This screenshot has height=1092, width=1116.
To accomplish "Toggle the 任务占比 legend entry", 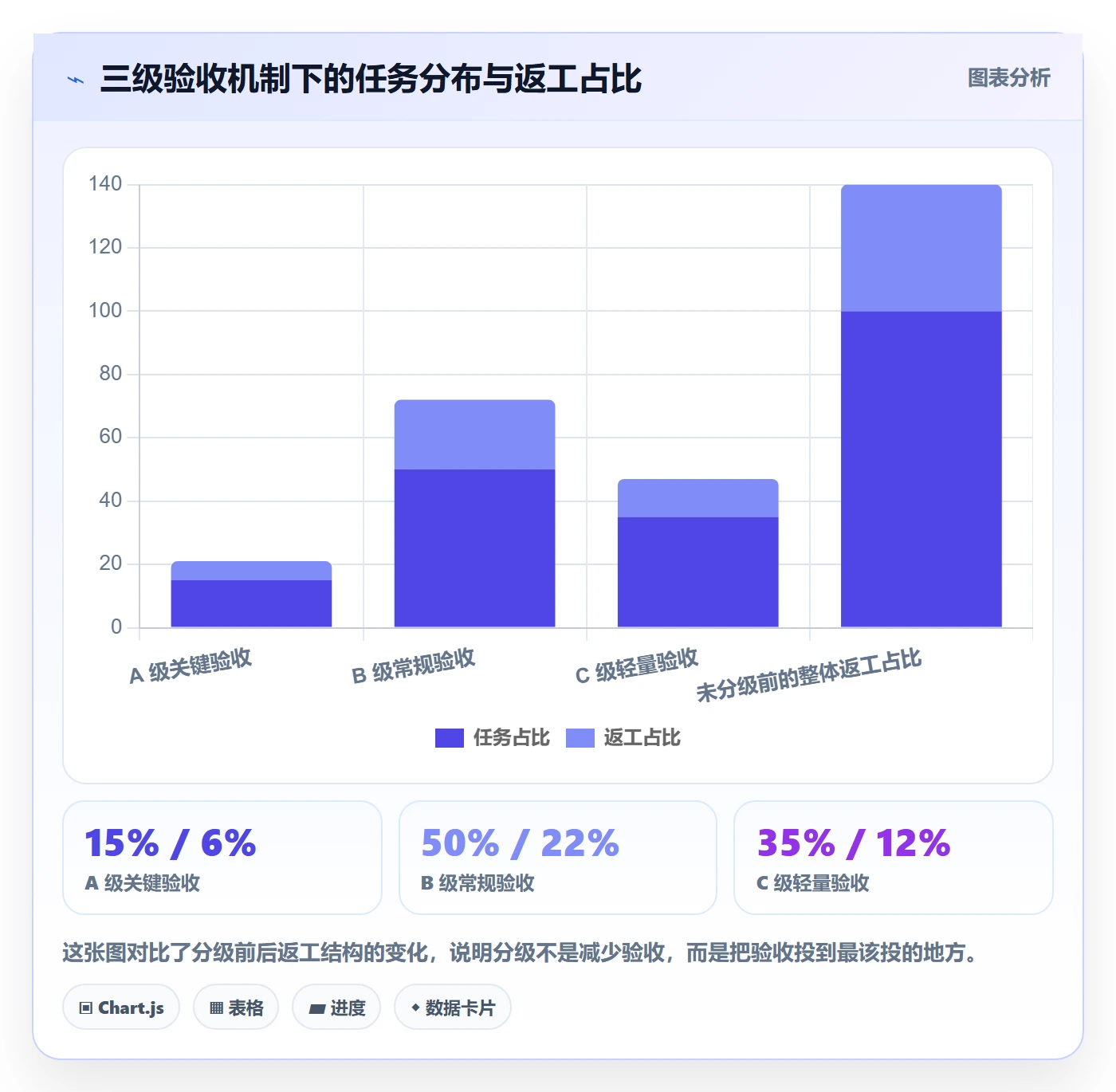I will [x=493, y=738].
